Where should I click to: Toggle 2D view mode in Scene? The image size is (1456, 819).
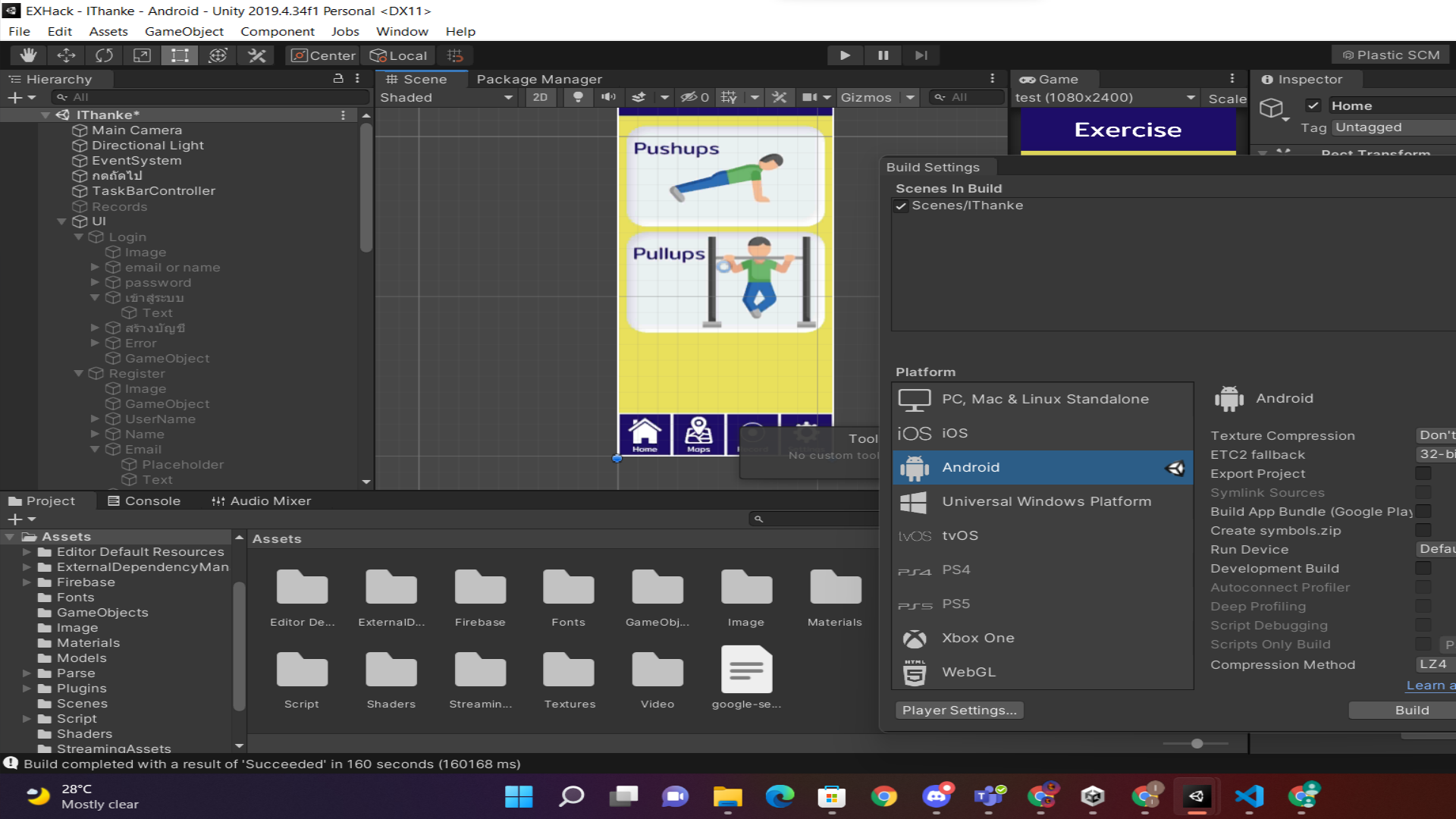pos(540,97)
